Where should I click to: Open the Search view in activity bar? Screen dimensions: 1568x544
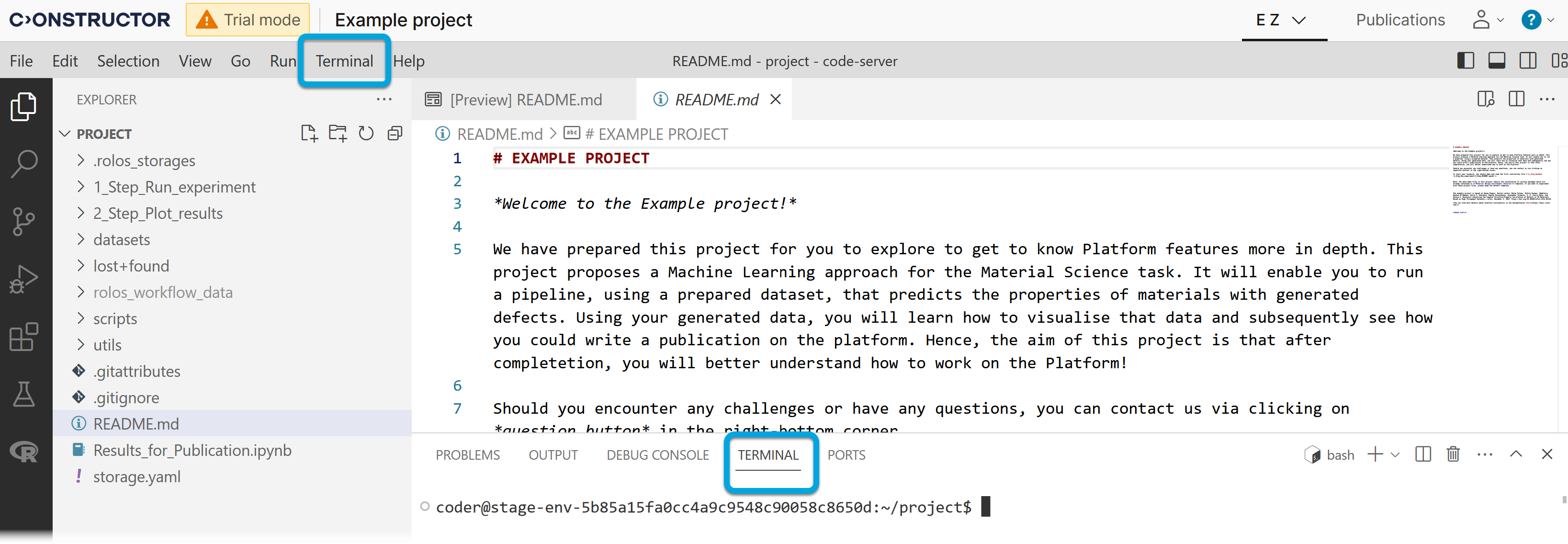[24, 163]
